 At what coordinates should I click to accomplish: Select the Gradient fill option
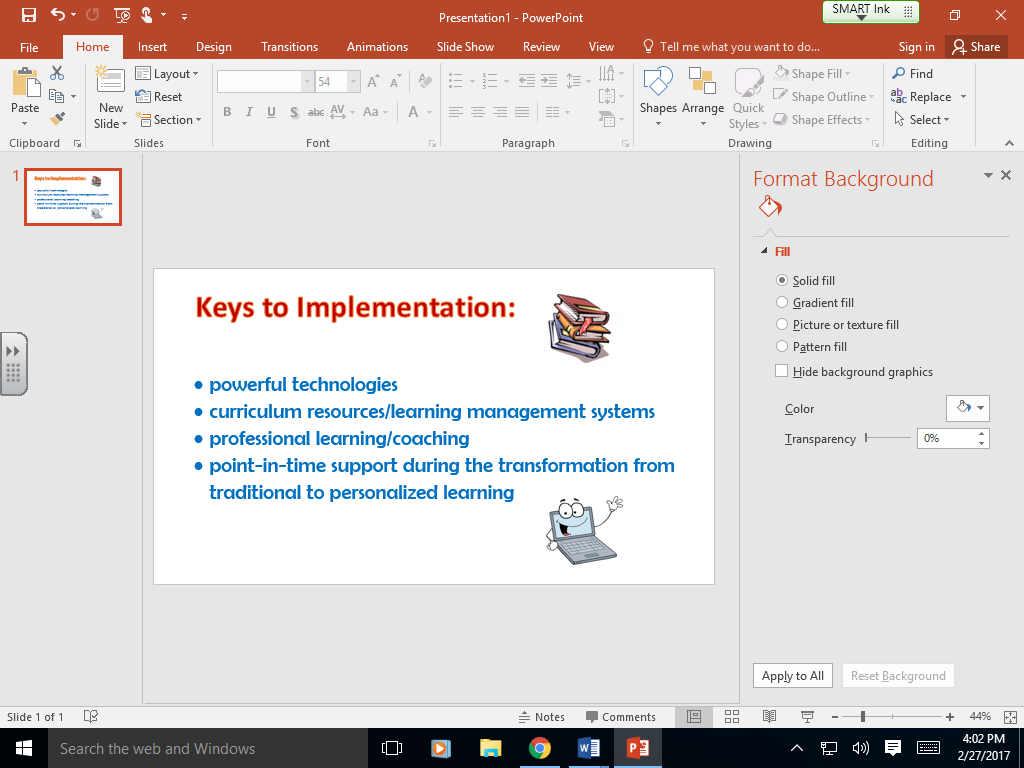point(782,303)
